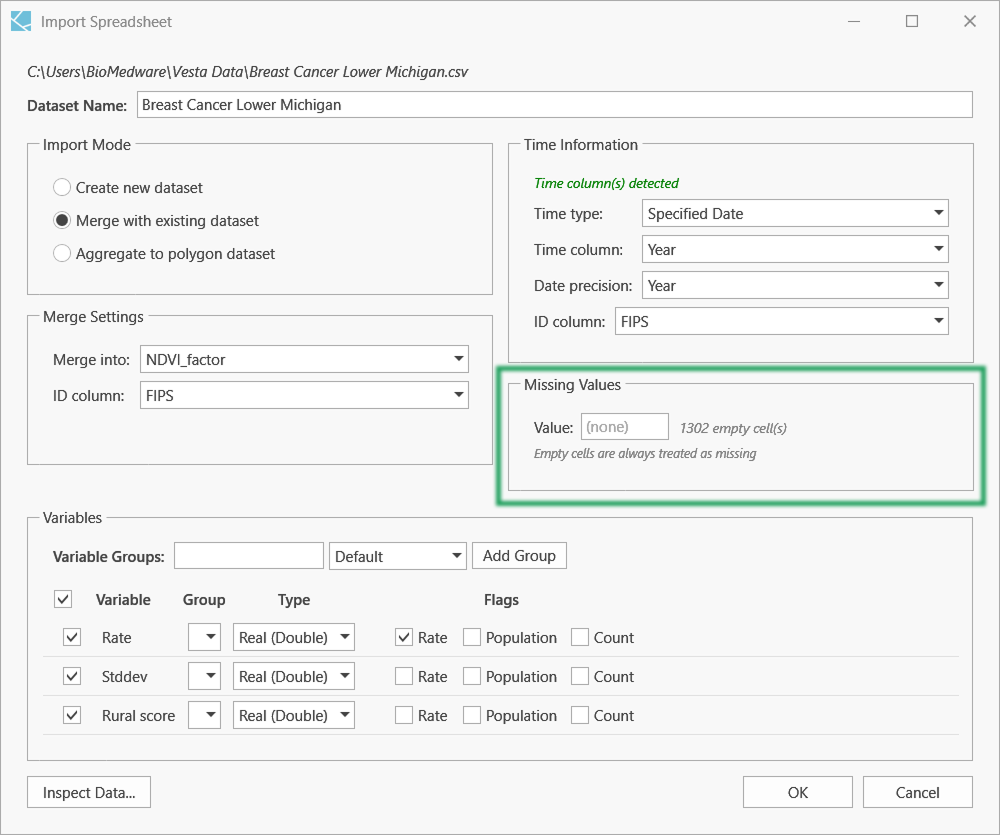Open the Time type dropdown
The image size is (1000, 835).
795,213
